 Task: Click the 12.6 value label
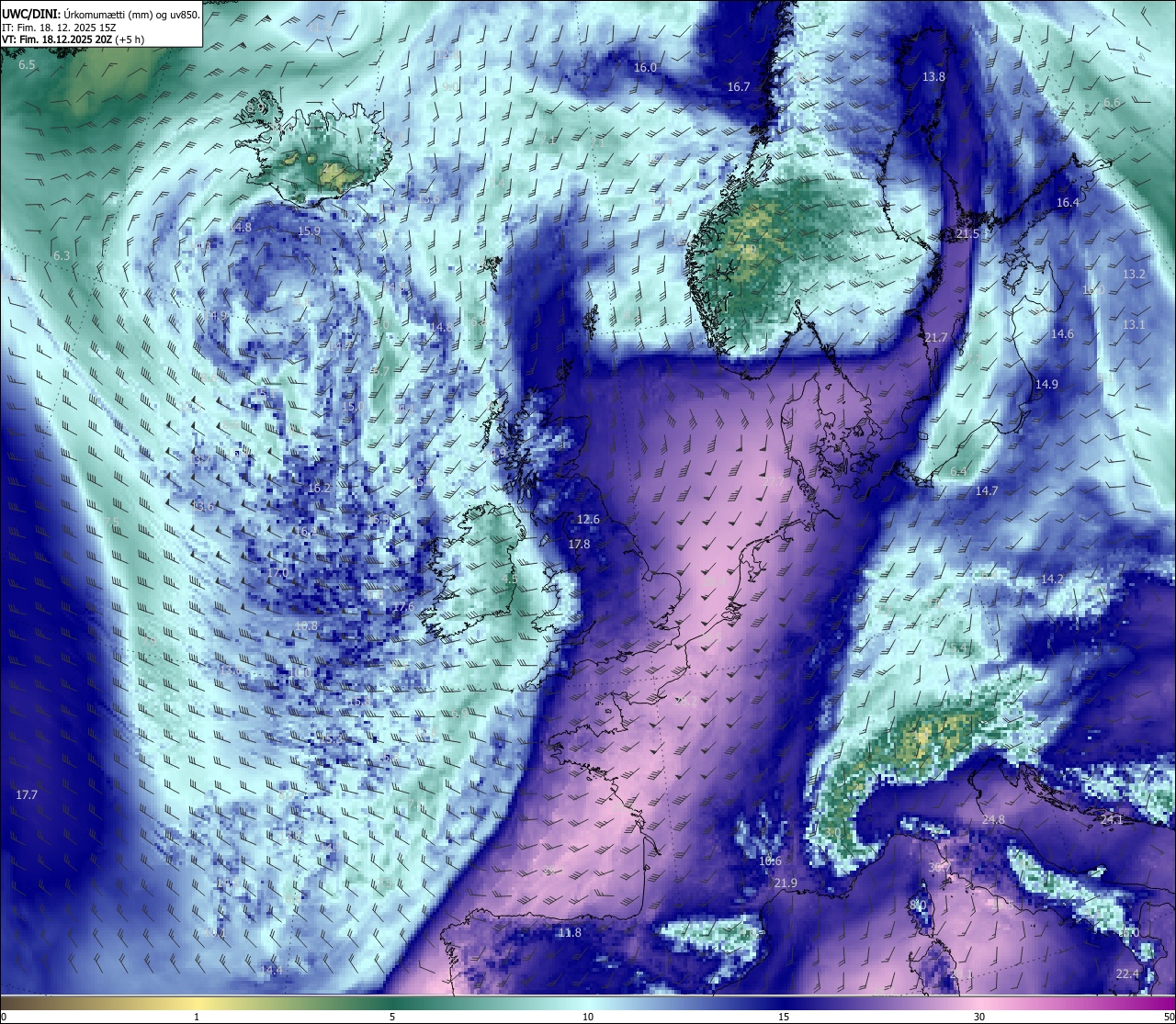[588, 519]
